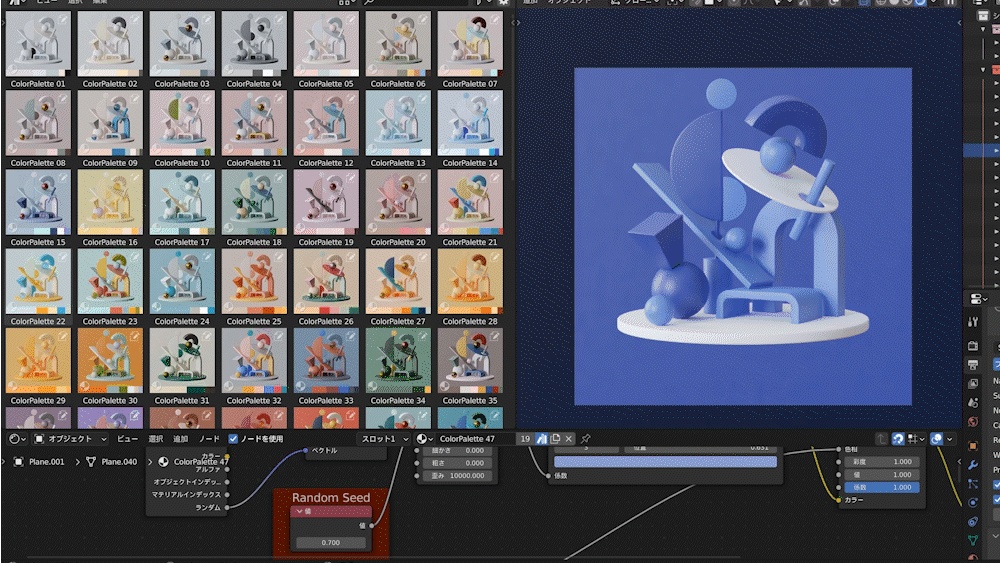The image size is (1000, 563).
Task: Toggle the node editor sidebar chevron
Action: click(x=959, y=462)
